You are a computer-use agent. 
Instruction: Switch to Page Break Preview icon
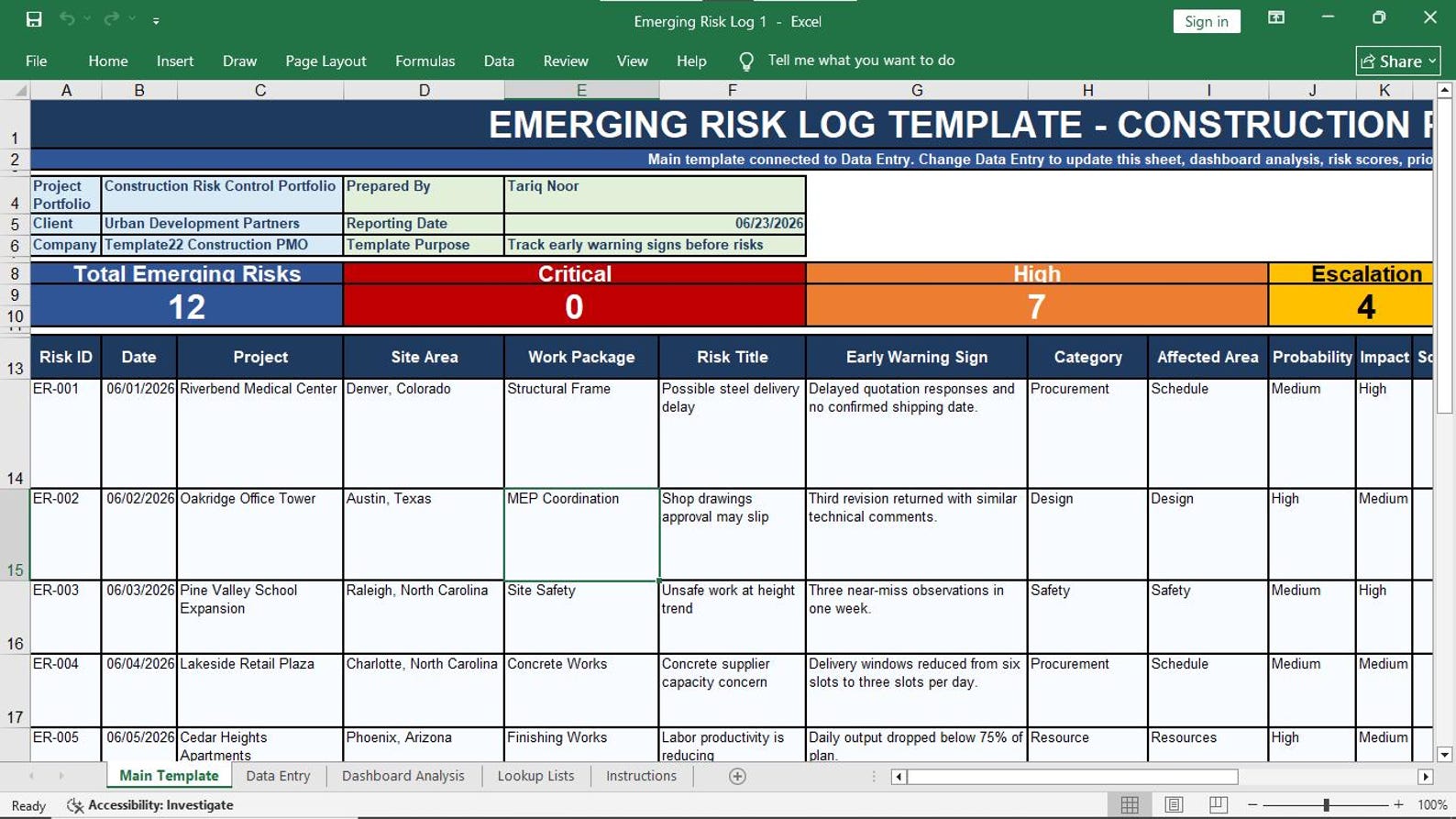1218,804
